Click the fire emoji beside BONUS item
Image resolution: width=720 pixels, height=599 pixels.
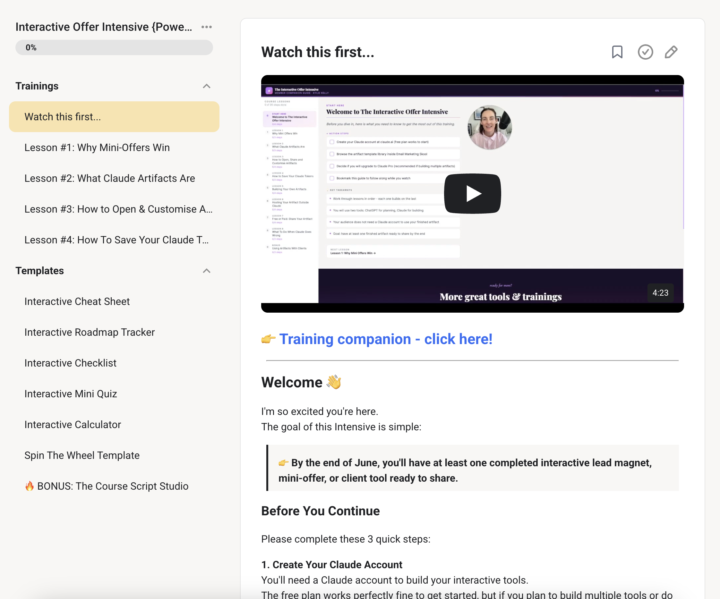29,486
